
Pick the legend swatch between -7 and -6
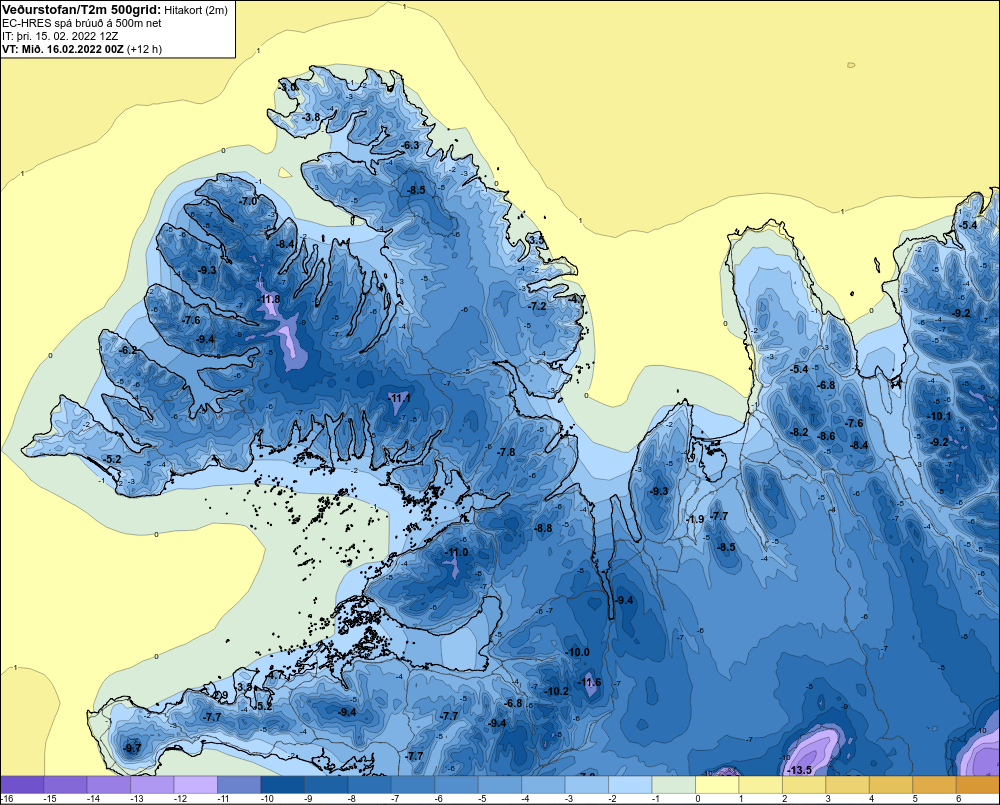(x=413, y=785)
